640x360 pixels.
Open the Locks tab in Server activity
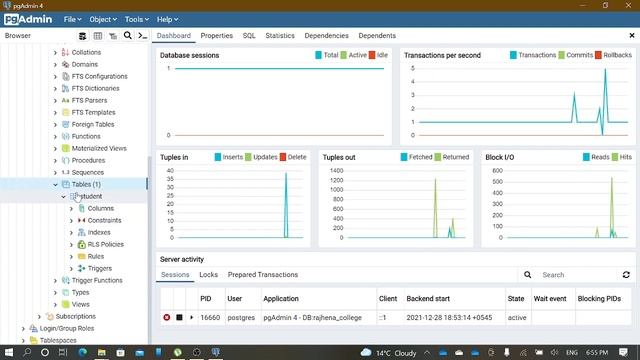click(209, 275)
